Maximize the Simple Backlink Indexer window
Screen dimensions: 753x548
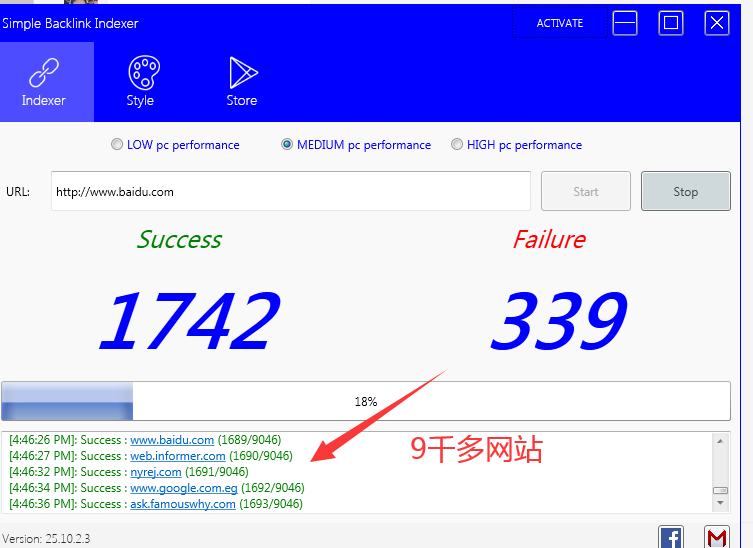[671, 23]
